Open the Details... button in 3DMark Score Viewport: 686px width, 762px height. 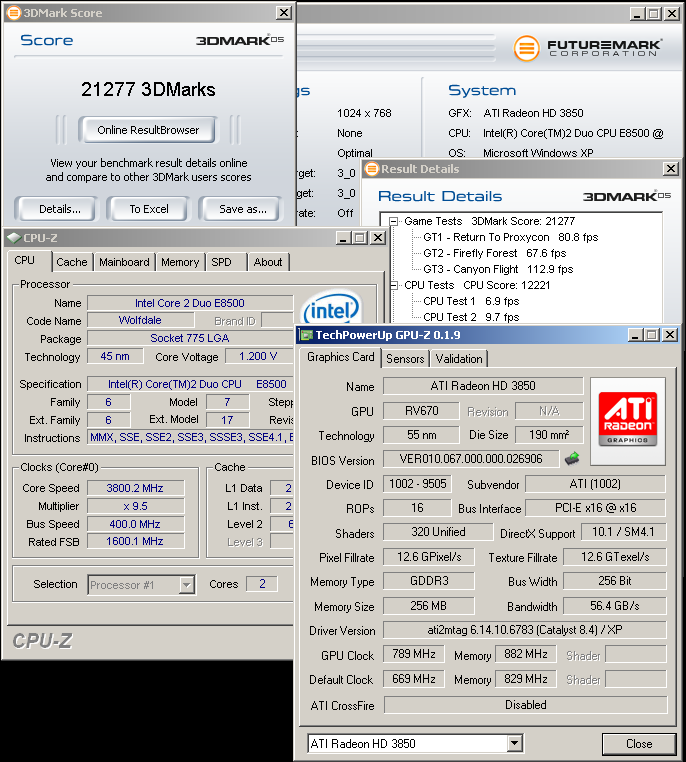[x=60, y=209]
